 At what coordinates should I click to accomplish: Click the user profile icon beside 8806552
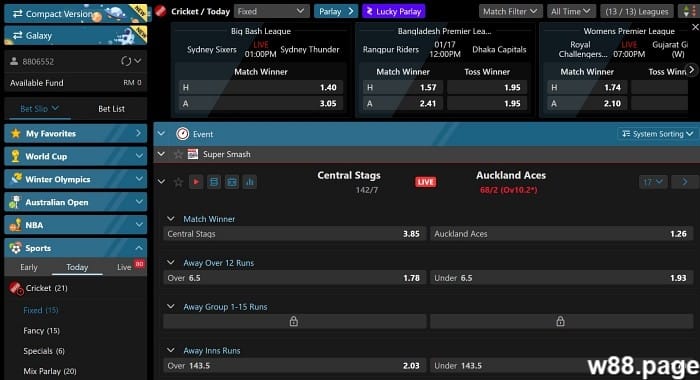(14, 61)
